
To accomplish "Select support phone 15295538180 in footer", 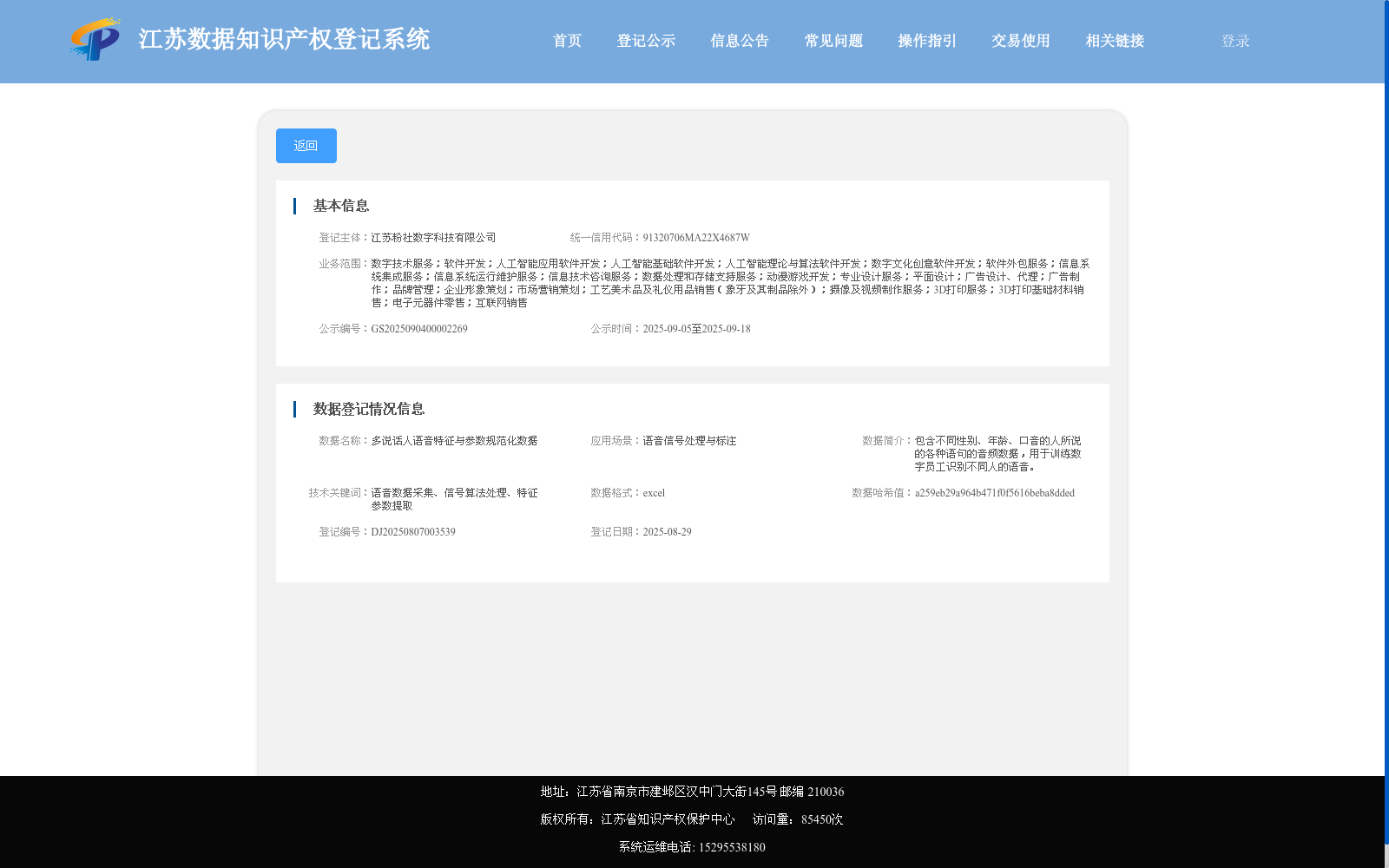I will coord(732,847).
